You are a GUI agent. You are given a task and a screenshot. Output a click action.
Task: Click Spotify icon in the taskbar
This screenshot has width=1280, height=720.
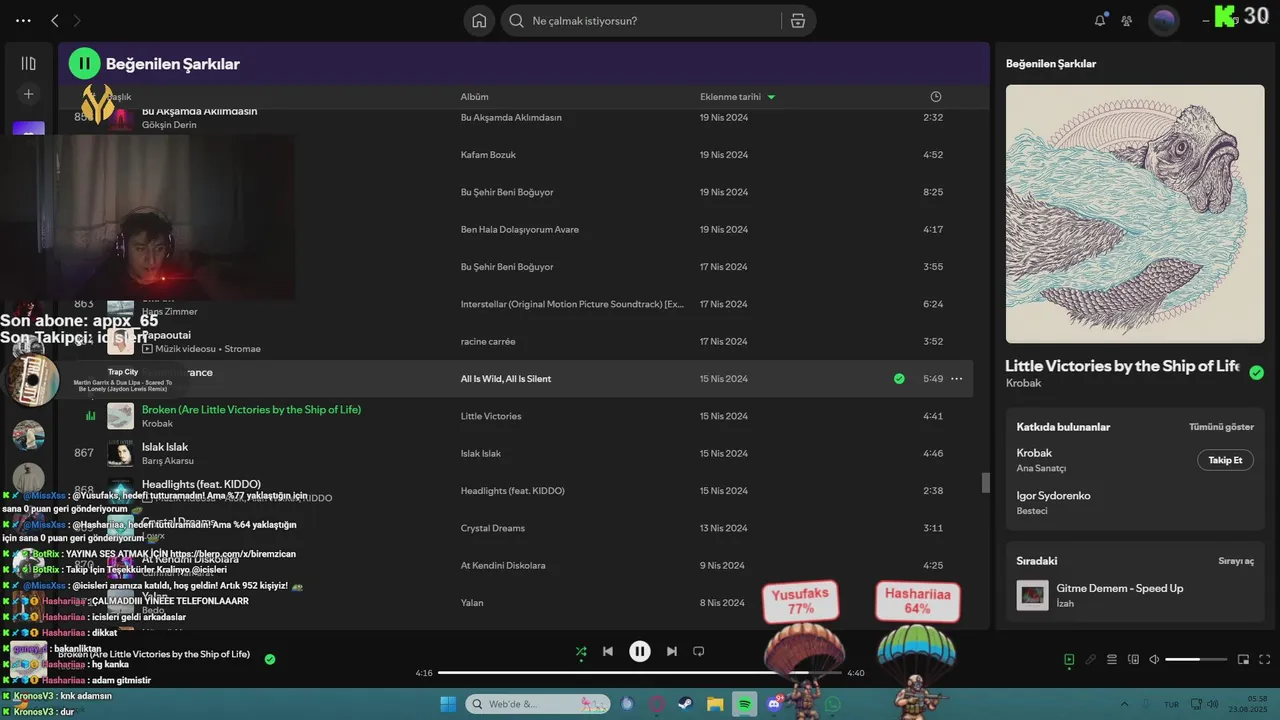(x=744, y=704)
